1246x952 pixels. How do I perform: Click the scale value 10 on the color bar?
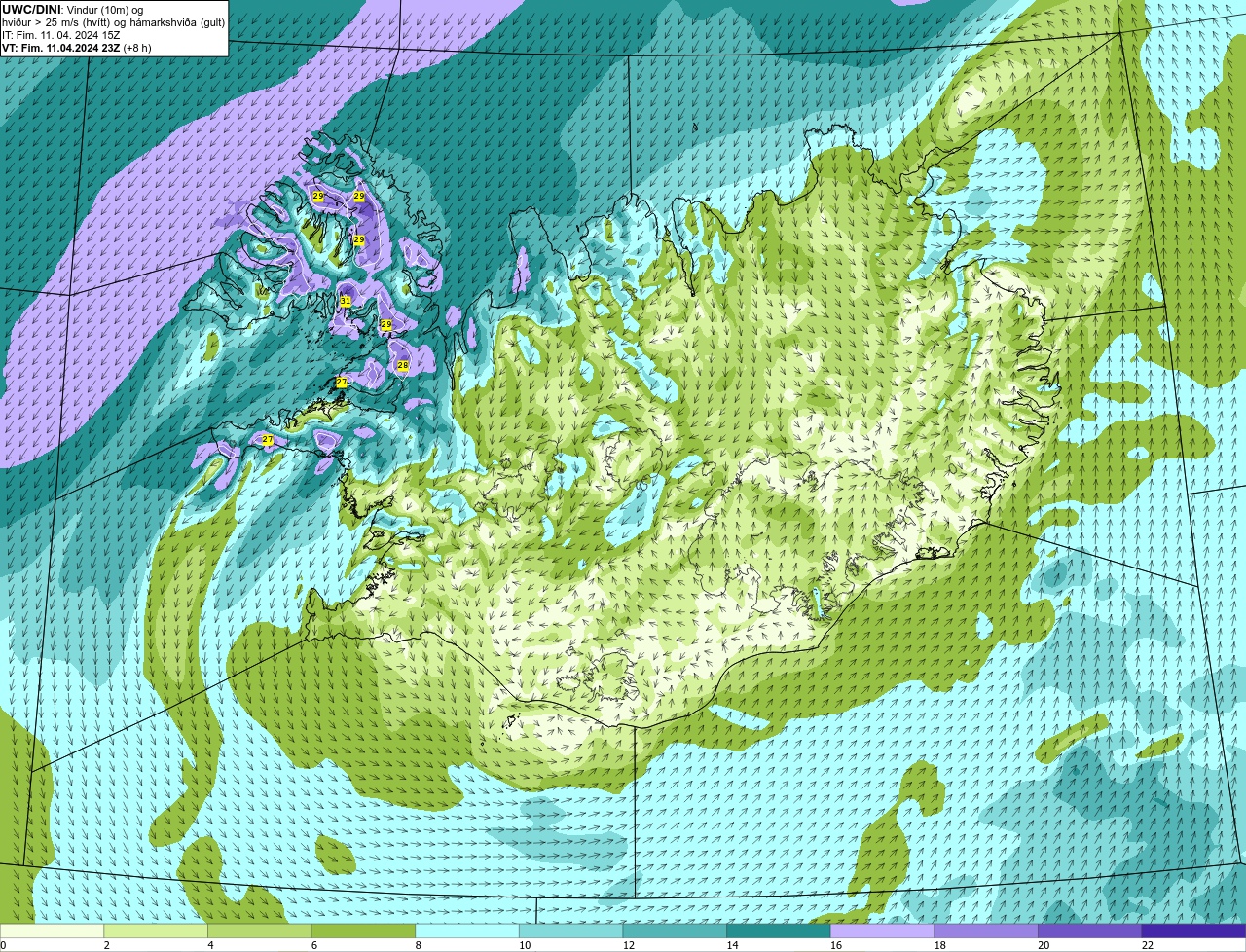pos(525,945)
